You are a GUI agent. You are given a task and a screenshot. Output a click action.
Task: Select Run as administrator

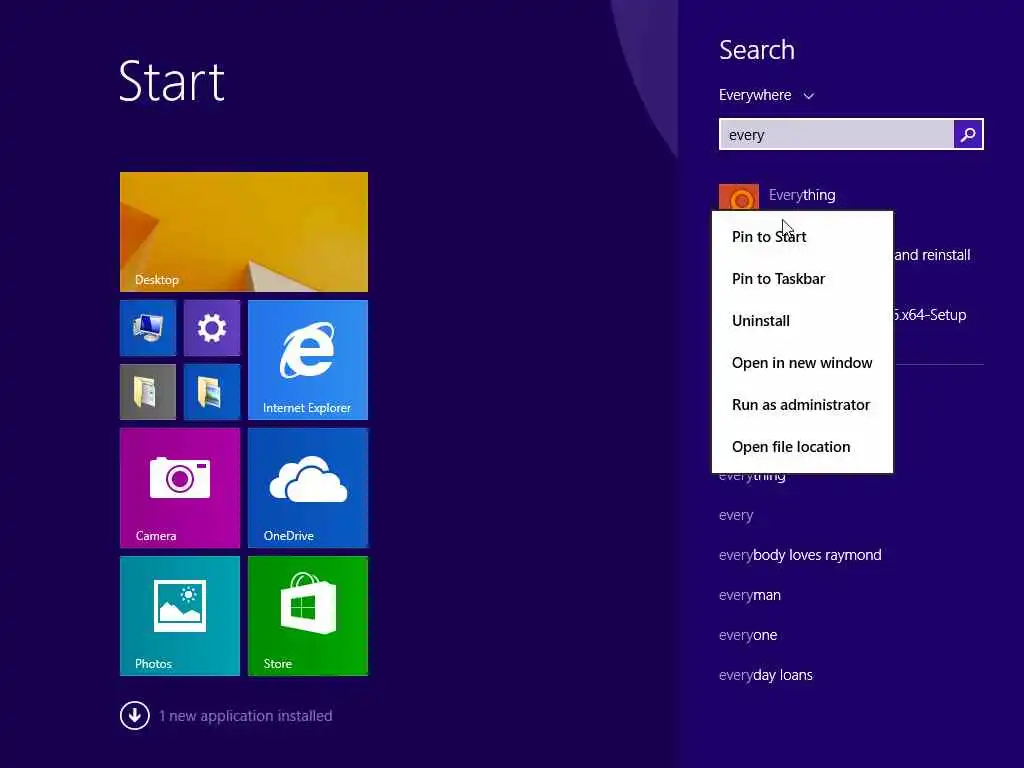pyautogui.click(x=802, y=405)
